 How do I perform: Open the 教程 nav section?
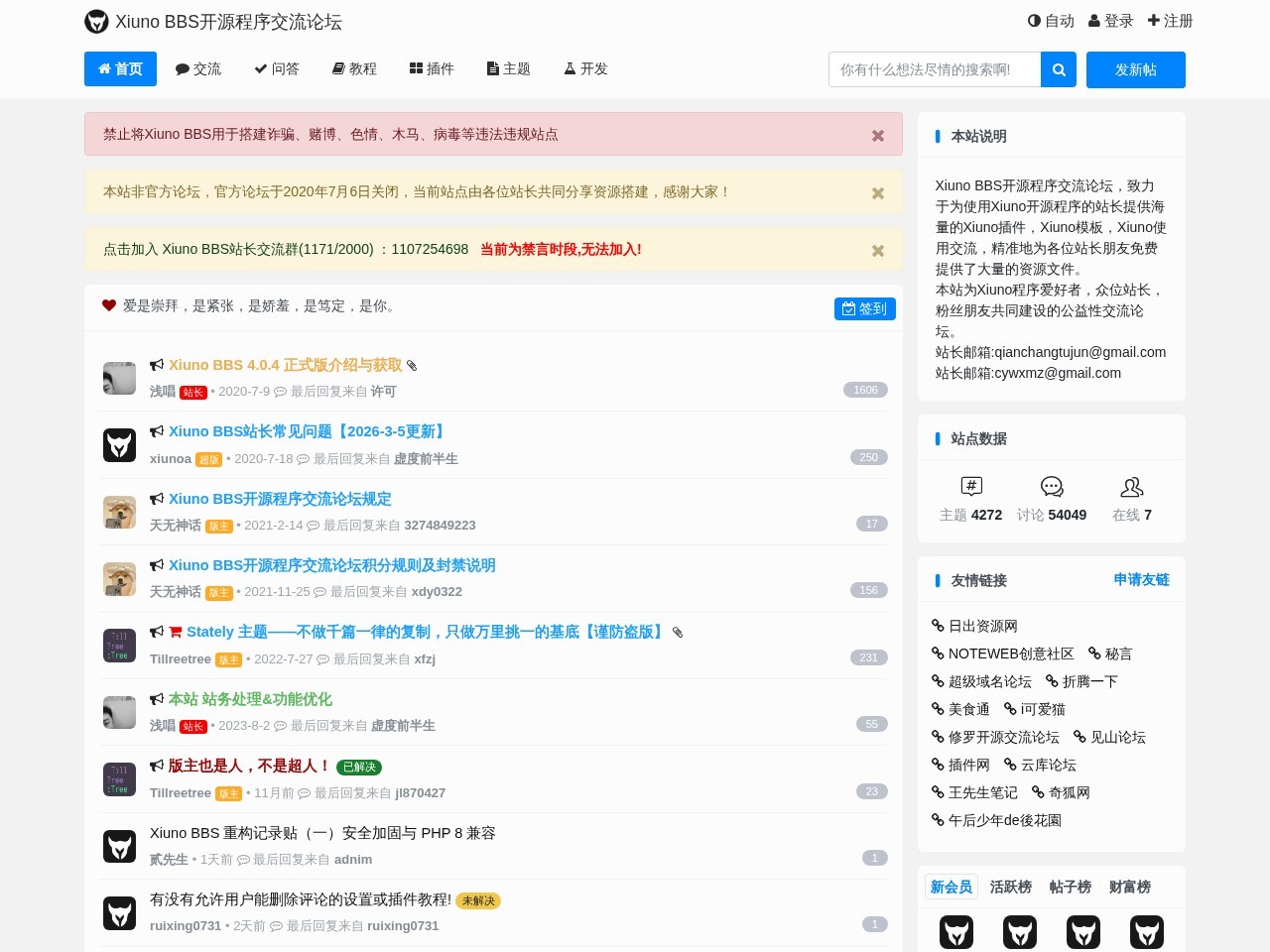pos(354,68)
